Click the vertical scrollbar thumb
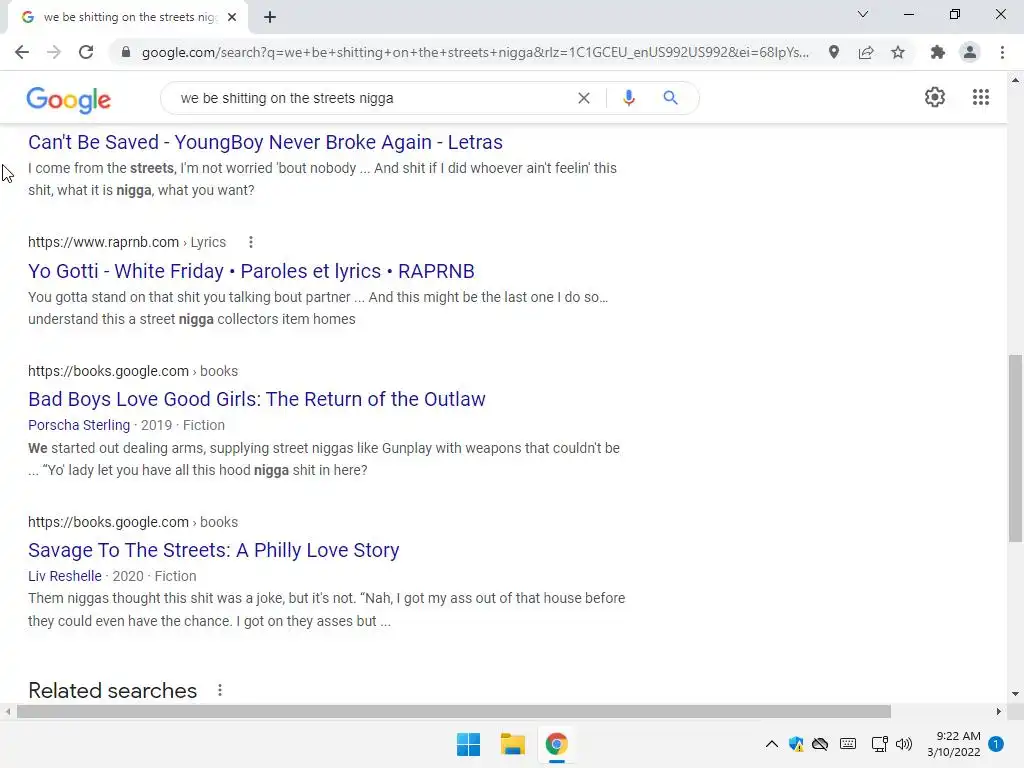 click(1015, 448)
